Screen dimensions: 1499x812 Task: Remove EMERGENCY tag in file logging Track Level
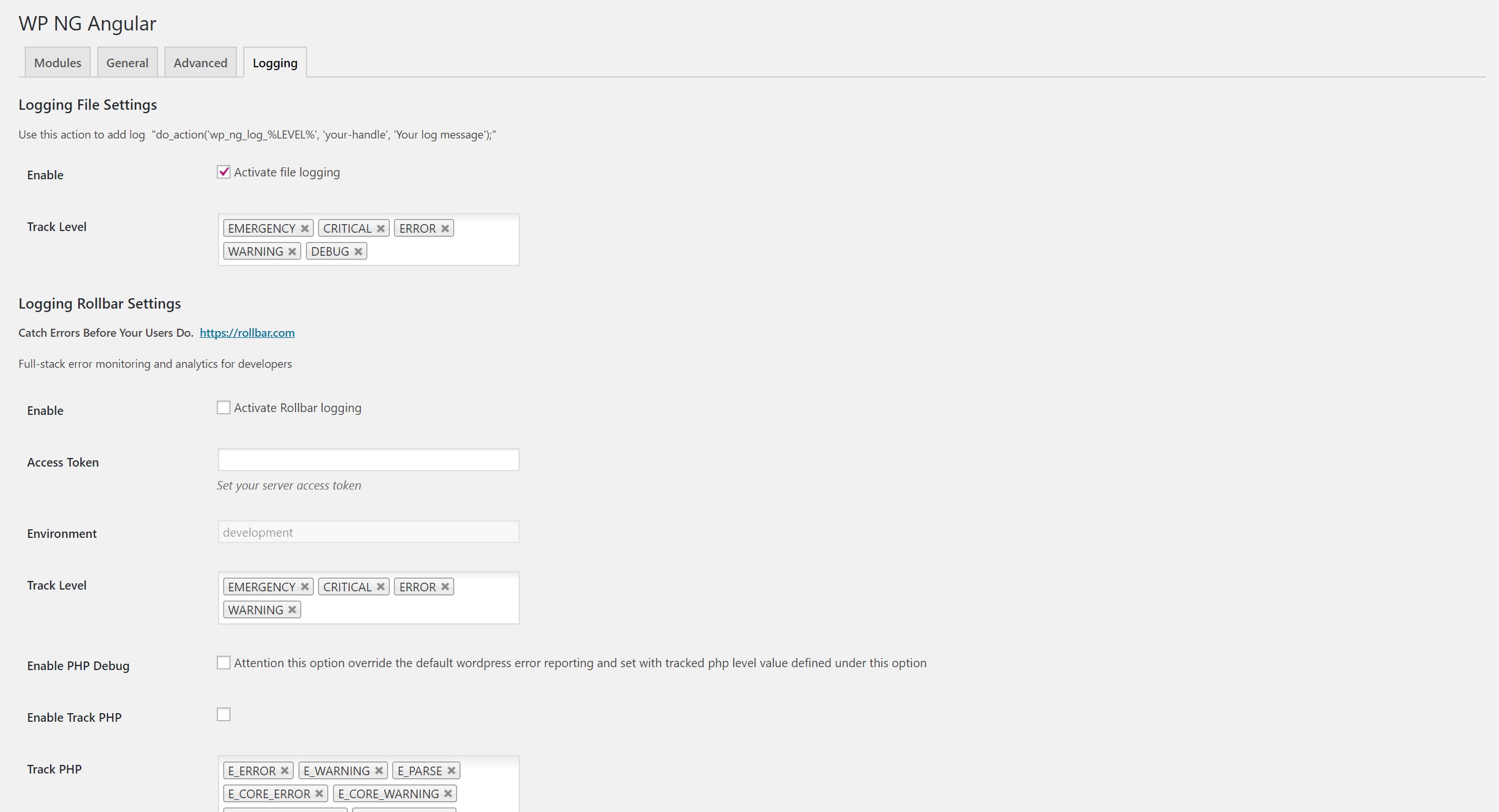pyautogui.click(x=304, y=228)
